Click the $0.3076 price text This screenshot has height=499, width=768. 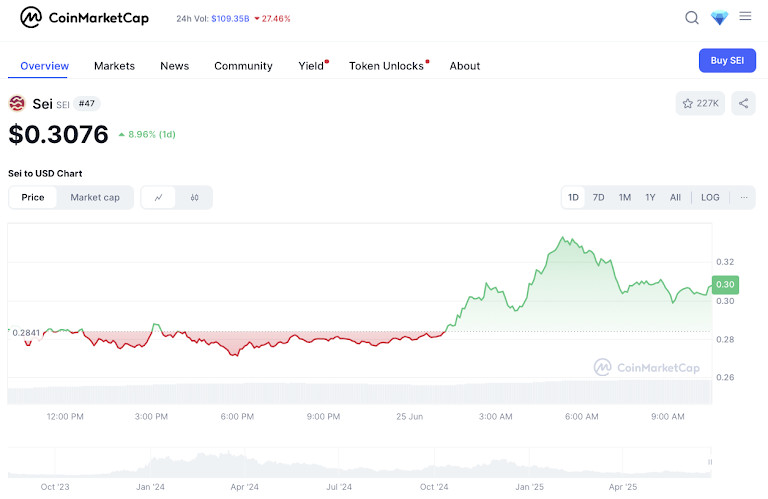pos(58,134)
